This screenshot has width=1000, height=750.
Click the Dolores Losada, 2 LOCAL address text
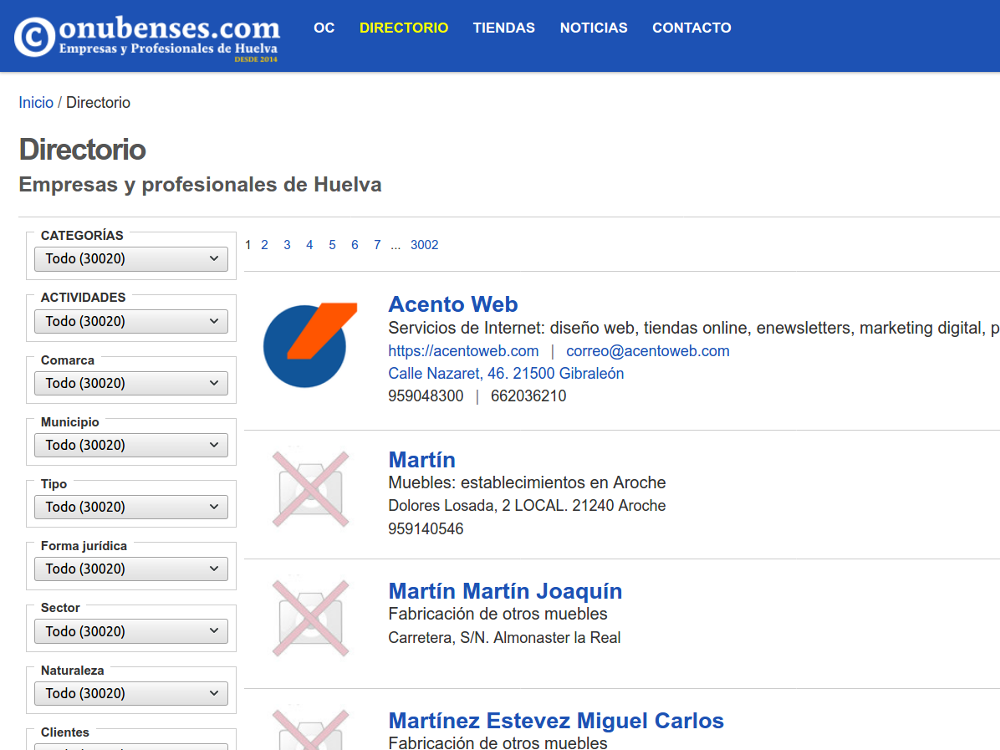(527, 506)
